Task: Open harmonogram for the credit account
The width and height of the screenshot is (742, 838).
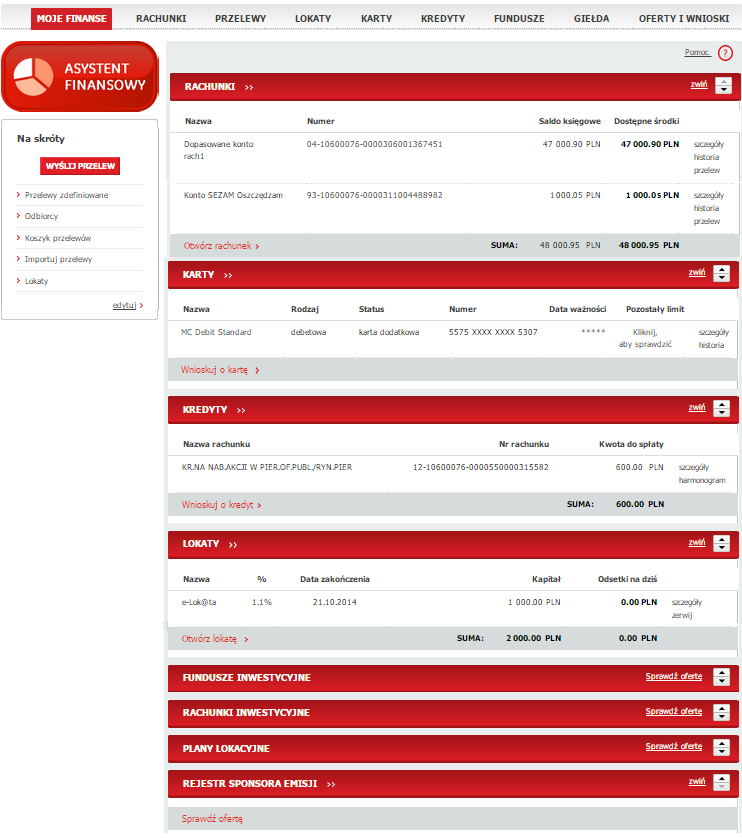Action: tap(702, 480)
